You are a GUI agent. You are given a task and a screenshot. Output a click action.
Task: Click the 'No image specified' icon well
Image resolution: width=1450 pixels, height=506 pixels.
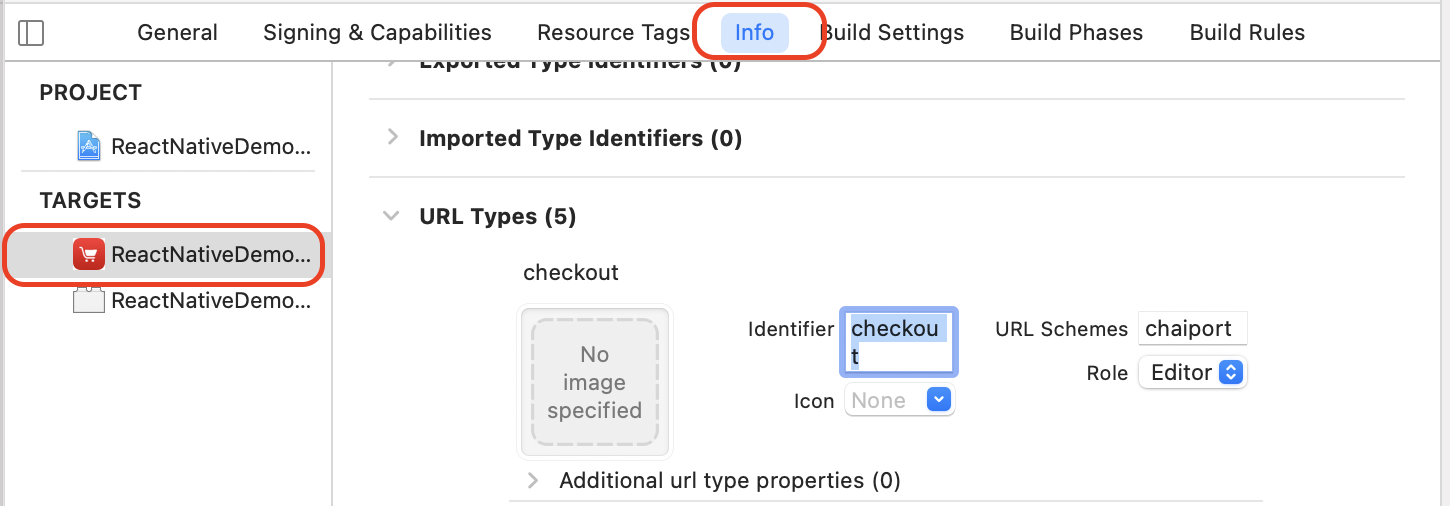click(x=595, y=382)
